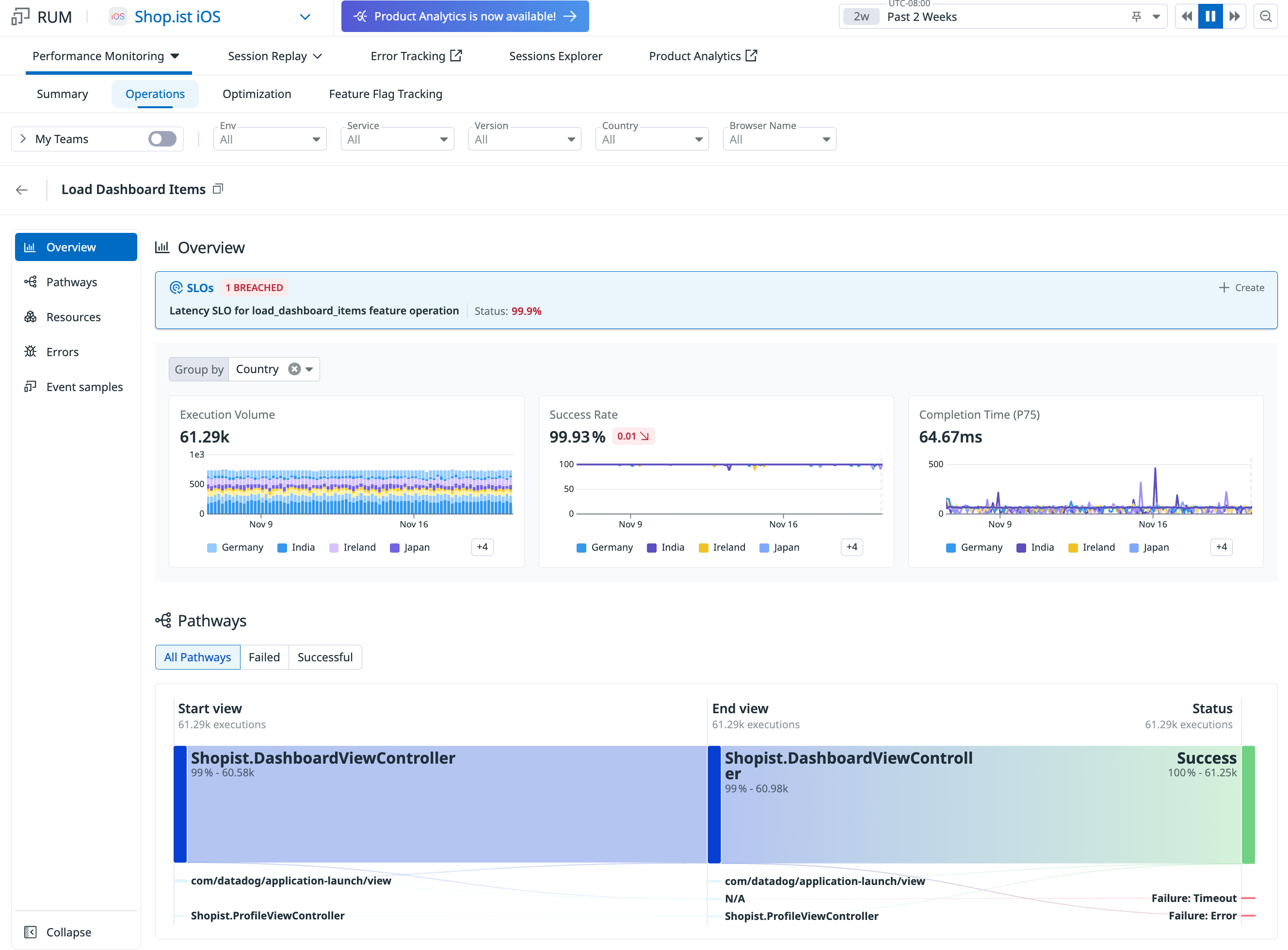The height and width of the screenshot is (950, 1288).
Task: Open Resources in the sidebar
Action: click(x=73, y=317)
